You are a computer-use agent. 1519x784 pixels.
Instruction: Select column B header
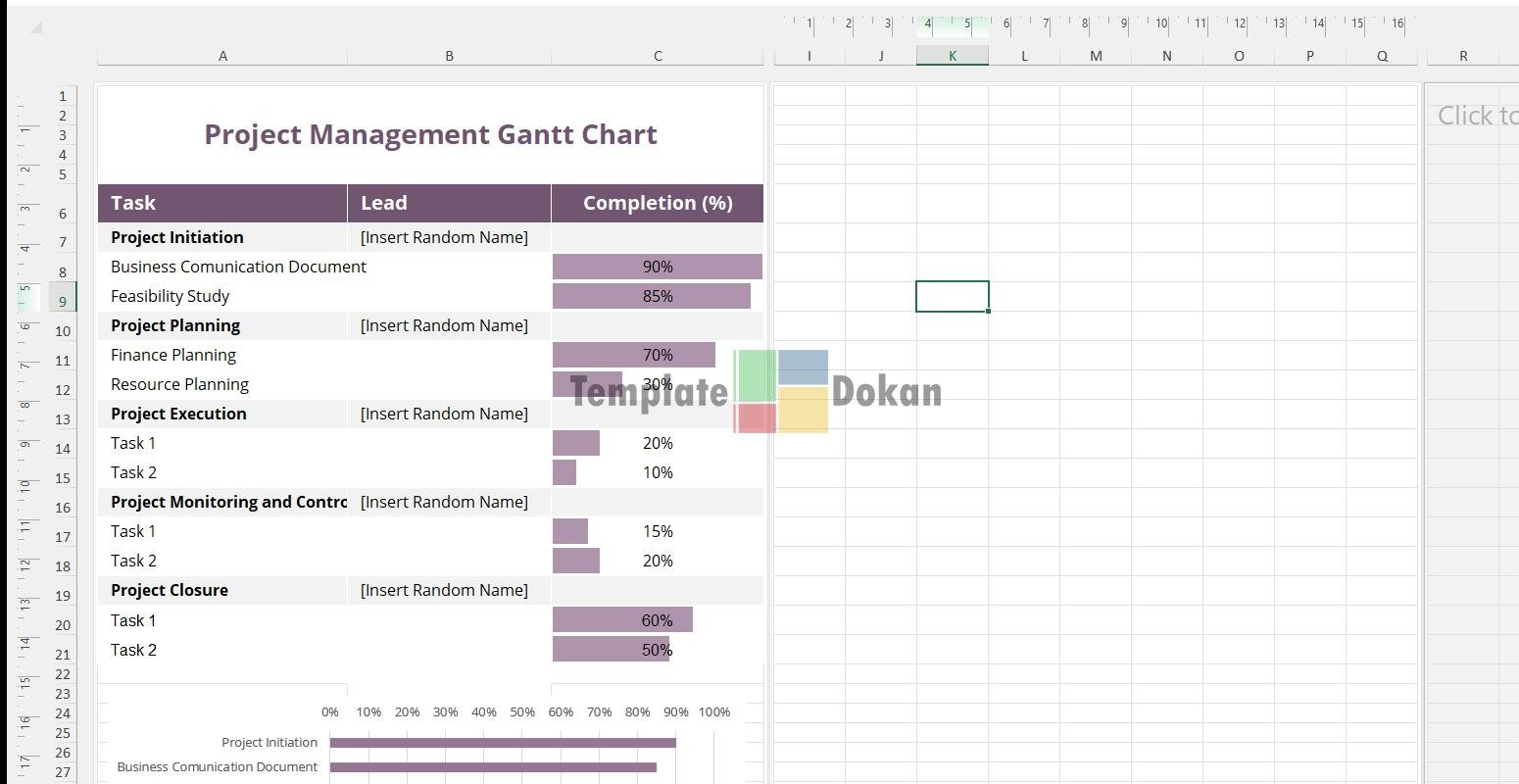(x=449, y=56)
